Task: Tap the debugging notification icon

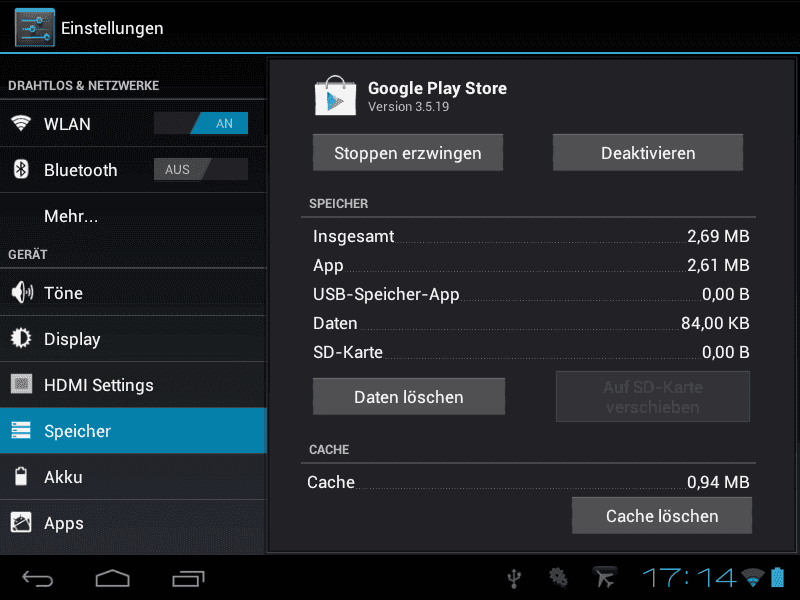Action: 558,578
